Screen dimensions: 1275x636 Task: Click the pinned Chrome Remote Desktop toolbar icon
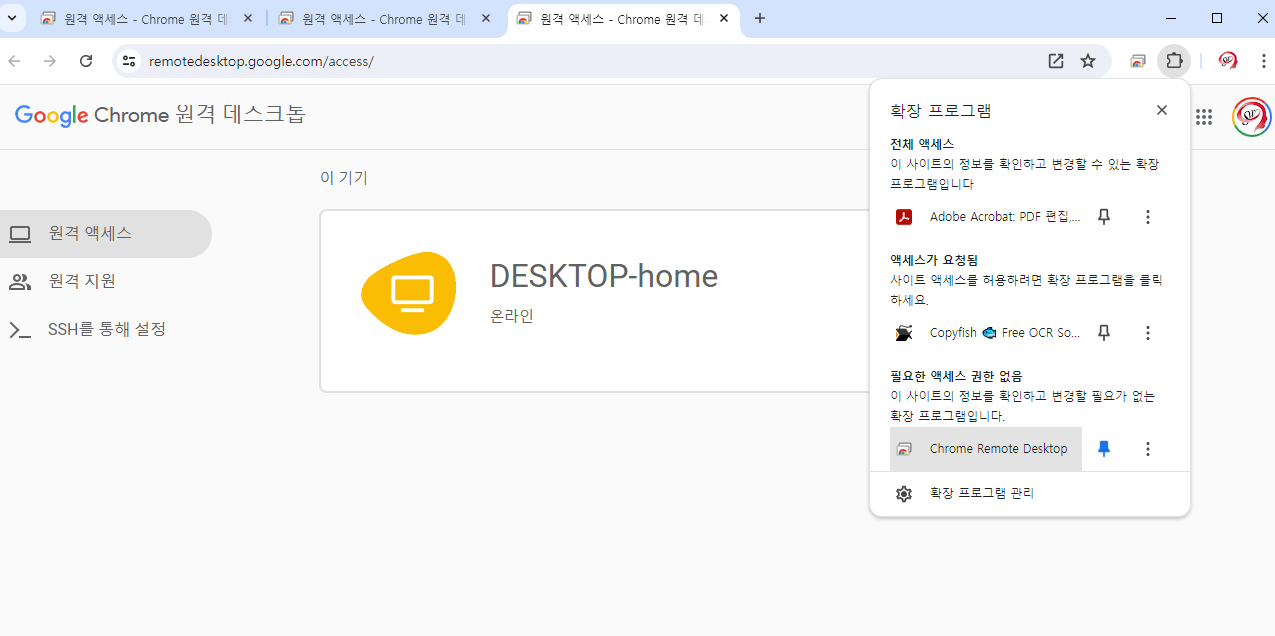point(1138,61)
